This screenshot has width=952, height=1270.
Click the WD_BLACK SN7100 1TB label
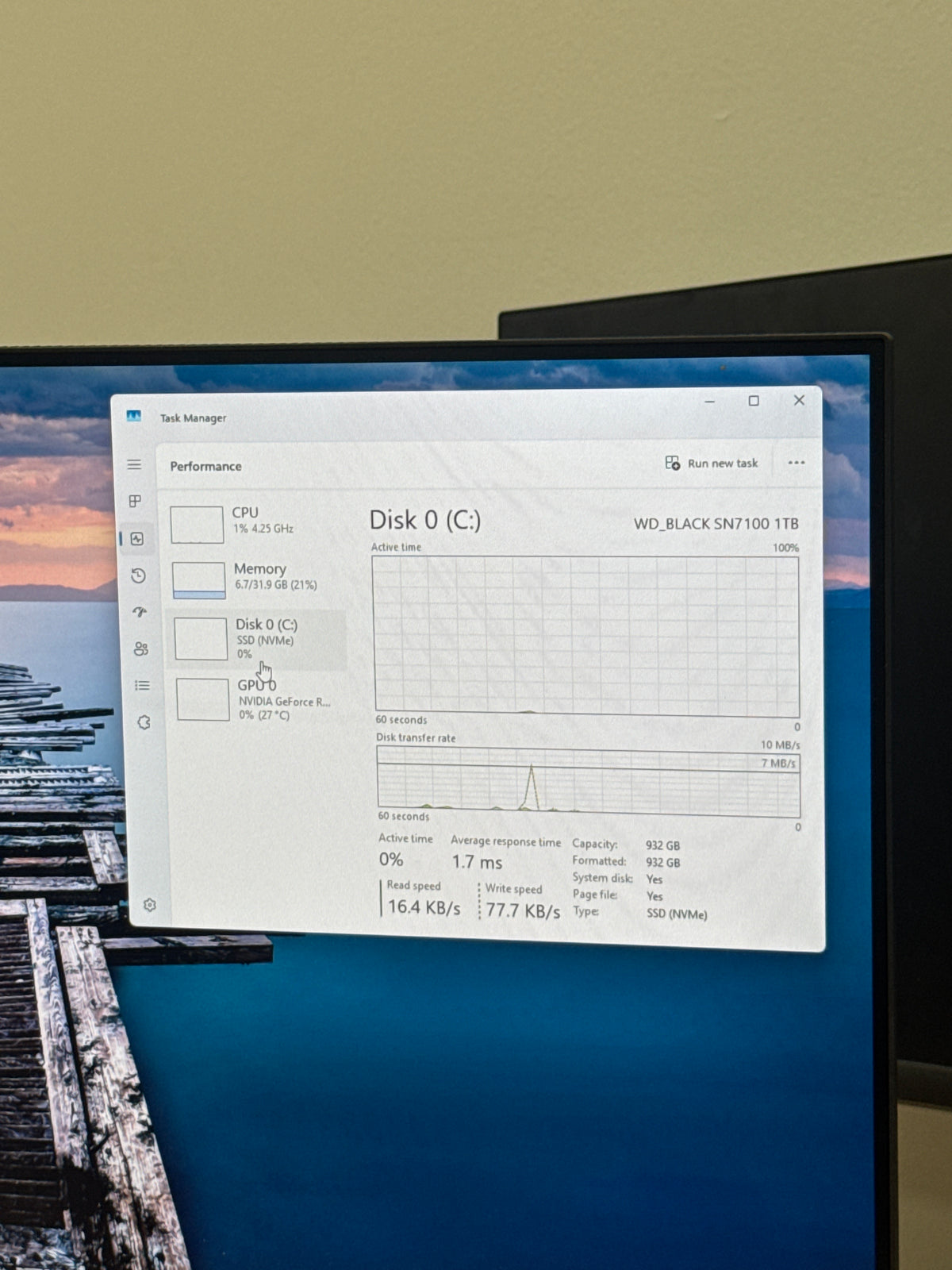click(x=716, y=524)
